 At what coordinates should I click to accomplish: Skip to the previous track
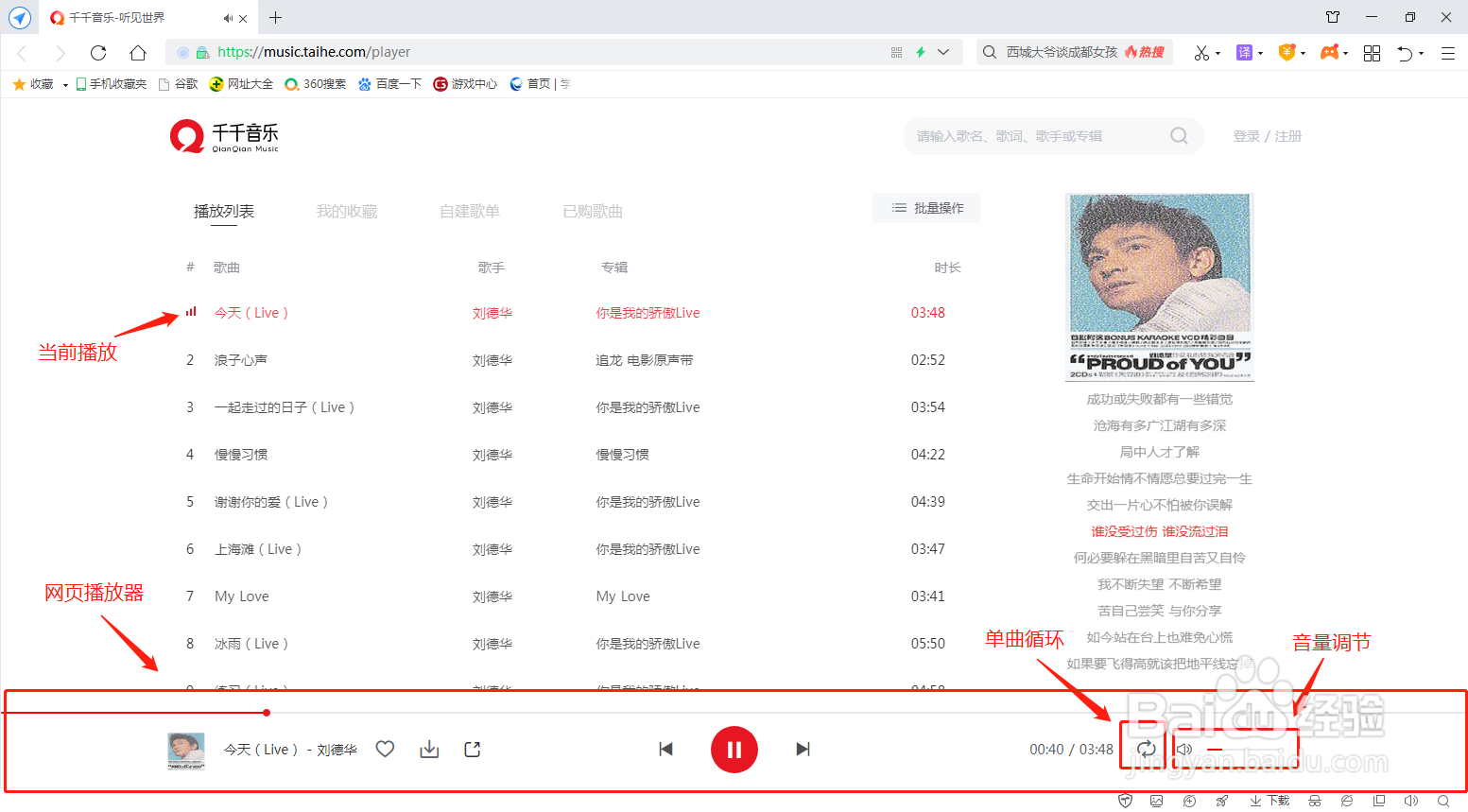coord(665,750)
